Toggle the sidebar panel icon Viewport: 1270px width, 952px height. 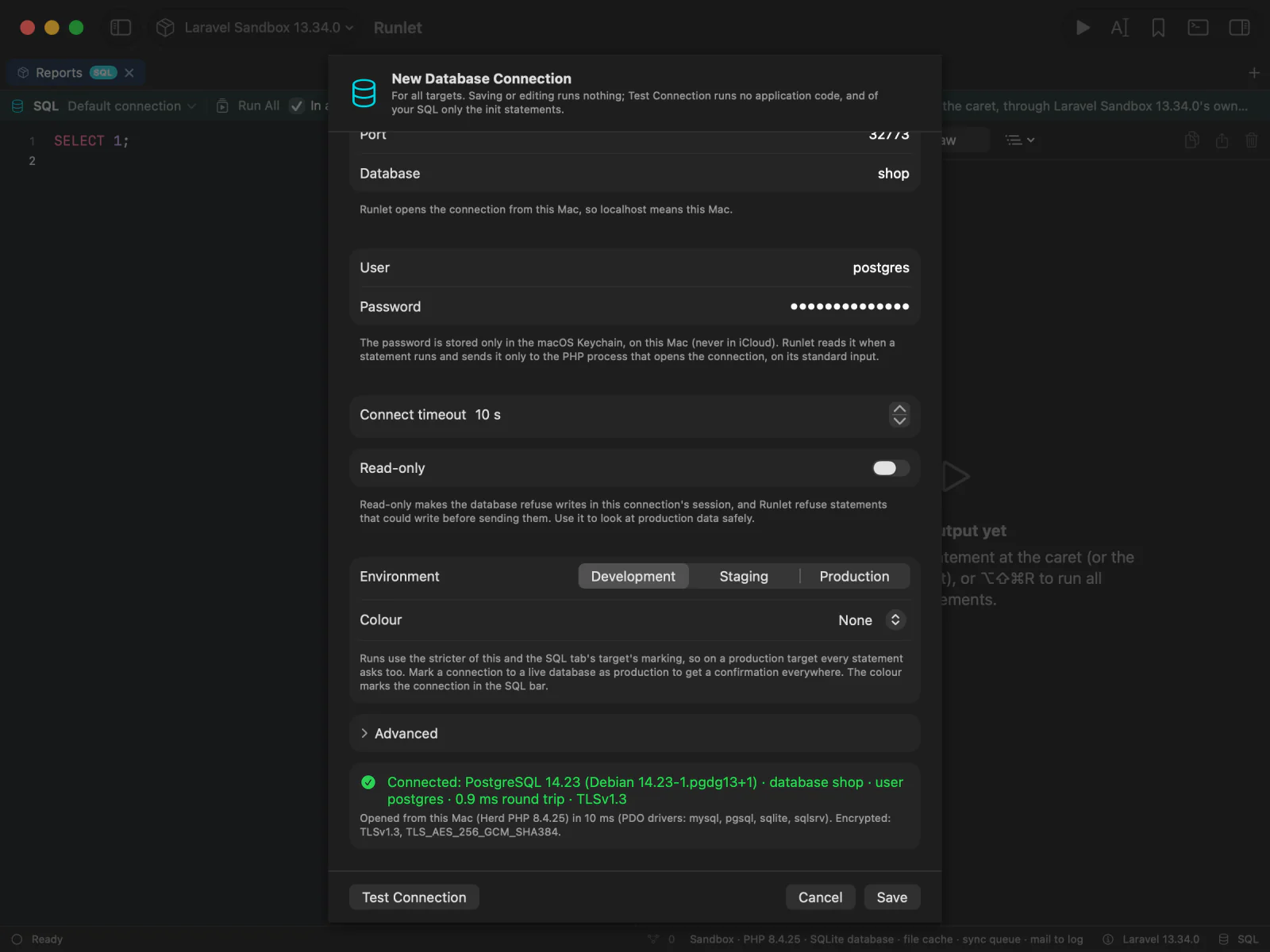coord(121,28)
